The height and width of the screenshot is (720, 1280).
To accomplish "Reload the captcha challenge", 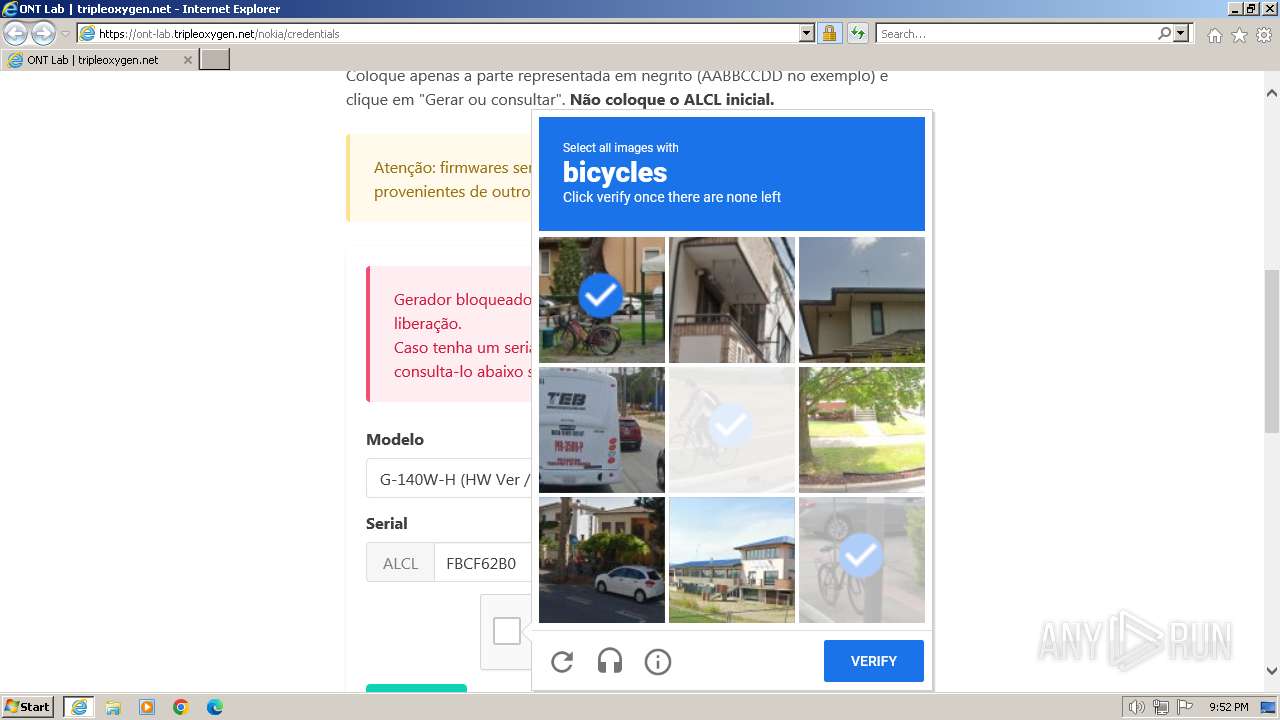I will pos(562,661).
